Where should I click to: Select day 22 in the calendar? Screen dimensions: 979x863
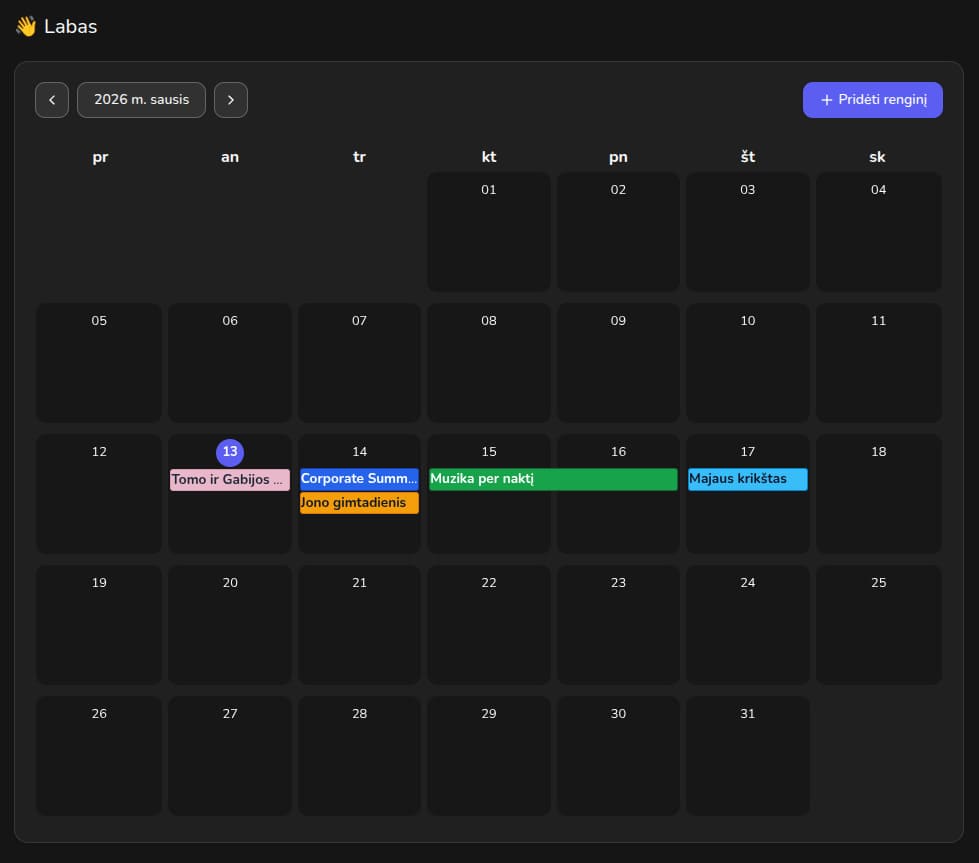(x=488, y=625)
